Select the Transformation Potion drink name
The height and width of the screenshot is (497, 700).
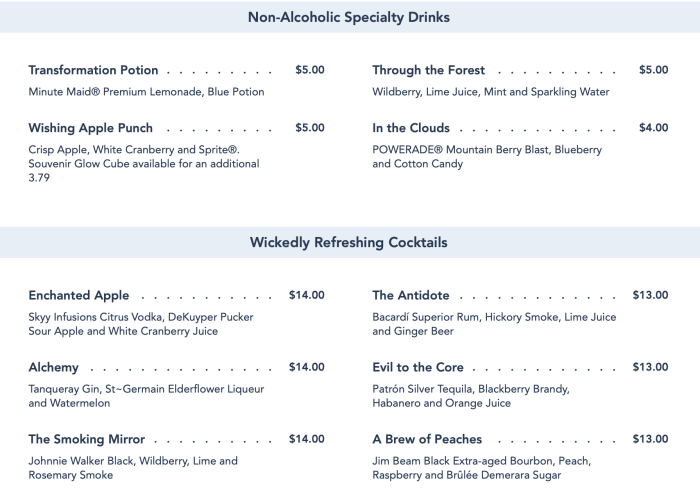point(93,70)
